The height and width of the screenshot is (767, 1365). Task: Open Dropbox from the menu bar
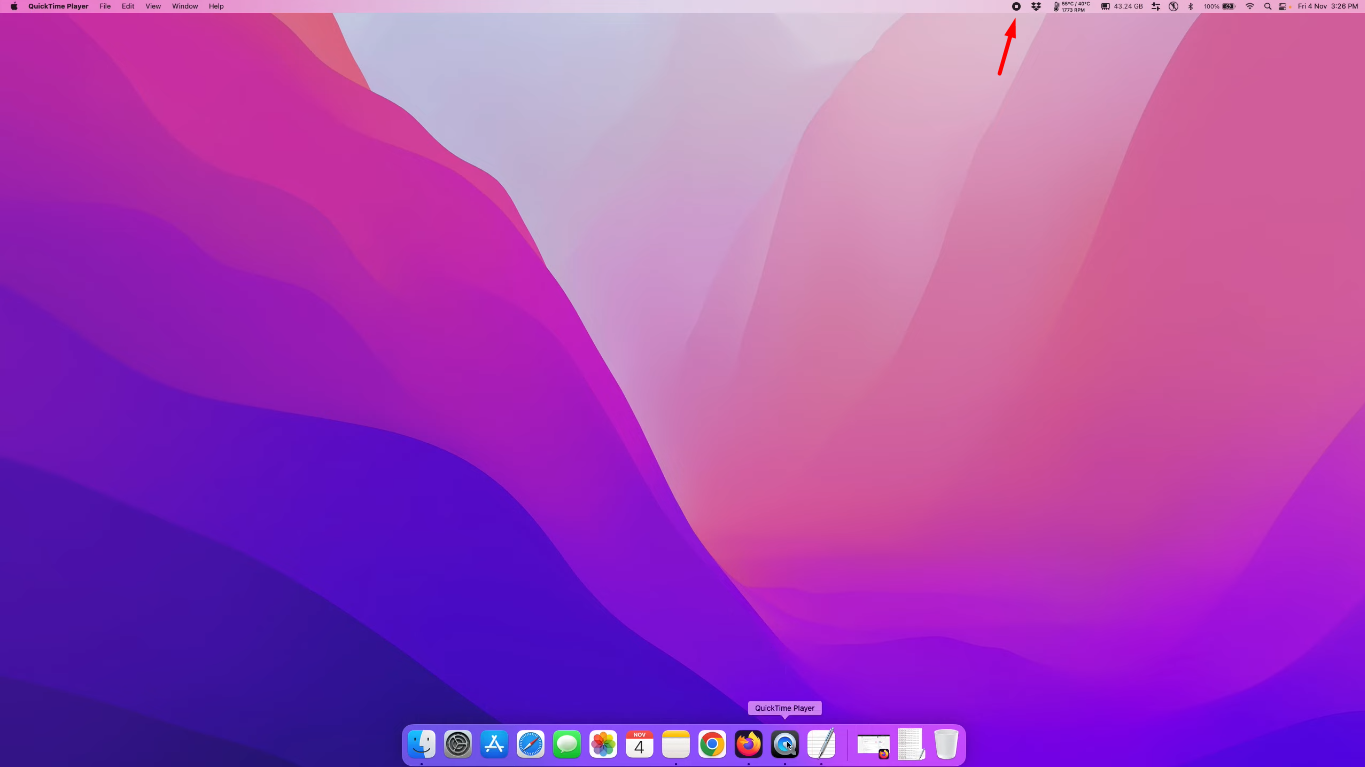pos(1036,6)
